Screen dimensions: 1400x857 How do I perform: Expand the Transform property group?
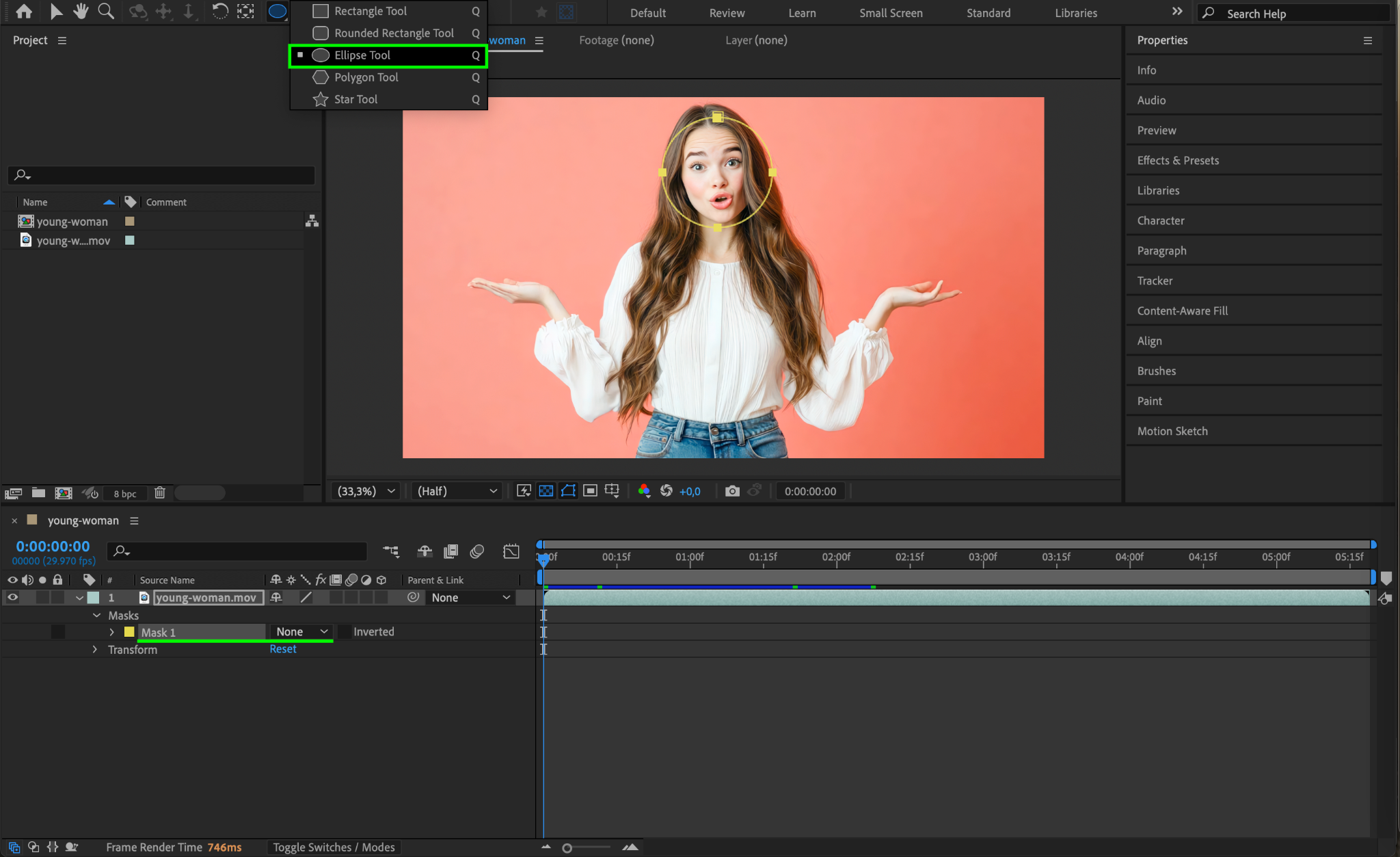(x=95, y=650)
